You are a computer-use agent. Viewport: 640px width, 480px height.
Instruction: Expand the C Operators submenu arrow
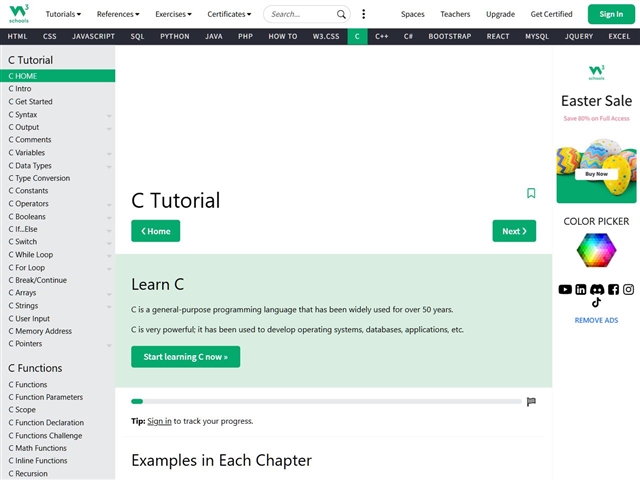109,205
